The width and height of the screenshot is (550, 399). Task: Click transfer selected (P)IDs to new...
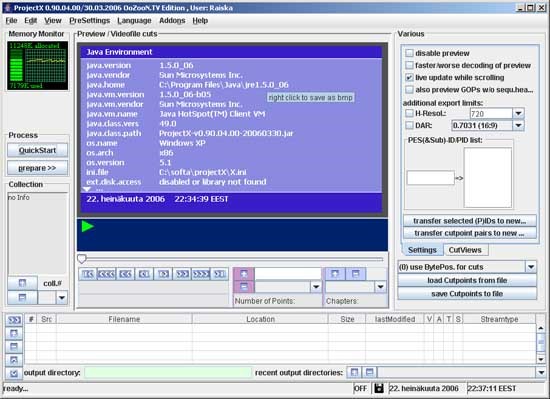[470, 221]
